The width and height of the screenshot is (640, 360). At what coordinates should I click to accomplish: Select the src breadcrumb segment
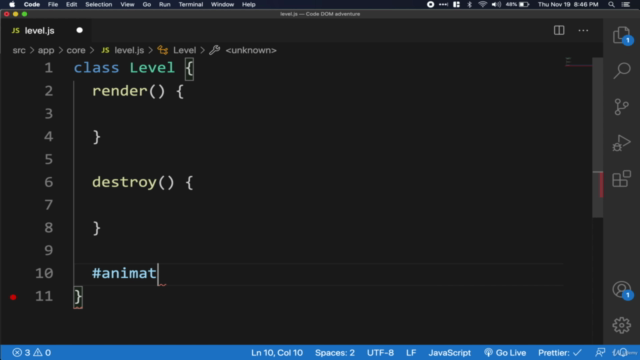(19, 50)
